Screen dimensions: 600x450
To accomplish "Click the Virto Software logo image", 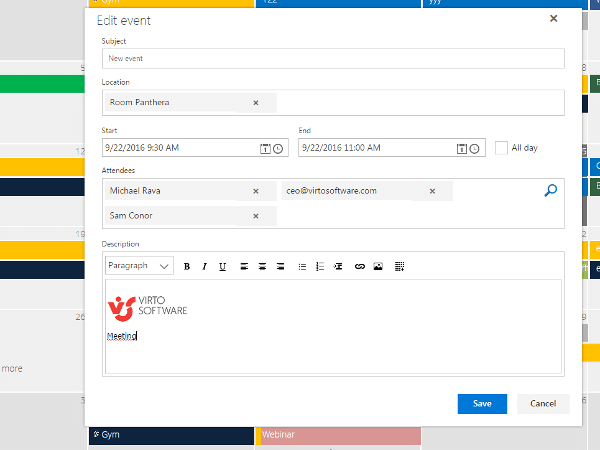I will tap(147, 308).
